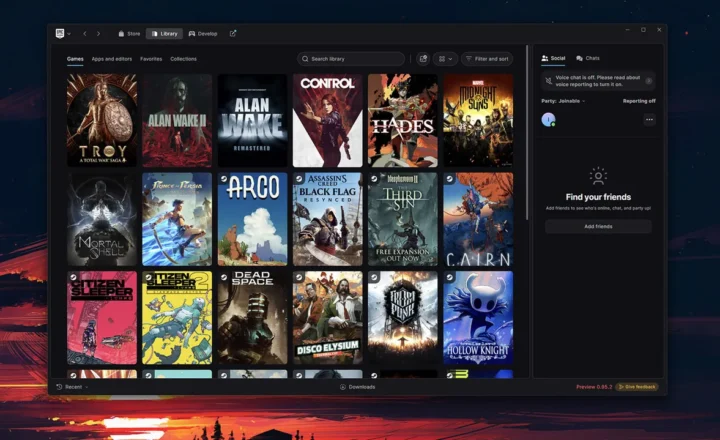Click the badge icon on Citizen Sleeper 2

tap(148, 277)
